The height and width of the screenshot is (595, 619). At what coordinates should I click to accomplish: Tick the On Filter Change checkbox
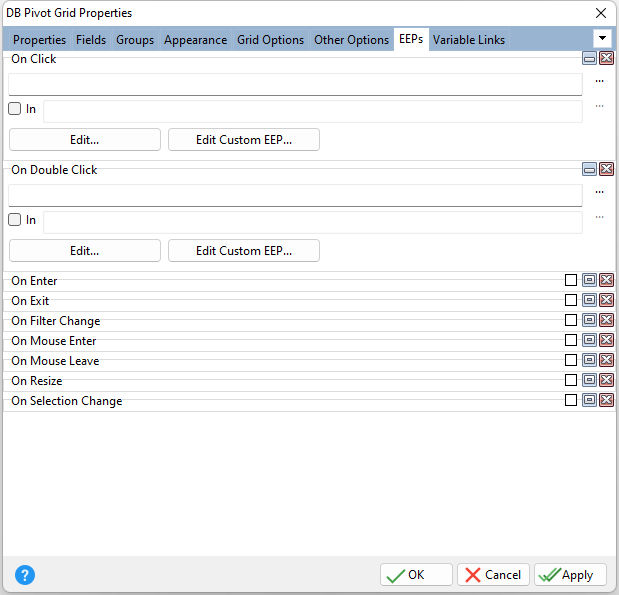pyautogui.click(x=571, y=320)
